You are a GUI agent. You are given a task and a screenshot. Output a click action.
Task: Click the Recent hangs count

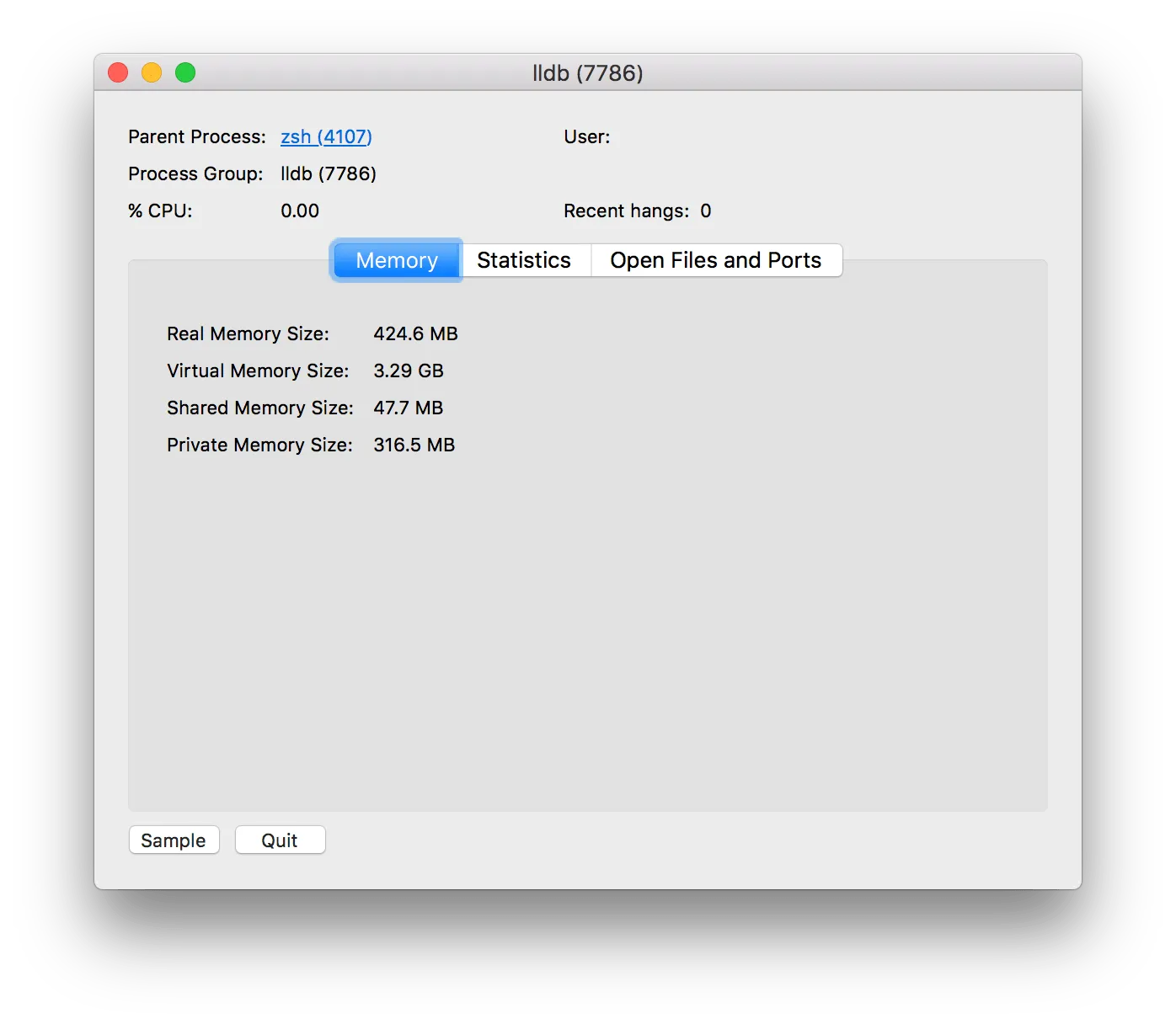click(x=705, y=211)
